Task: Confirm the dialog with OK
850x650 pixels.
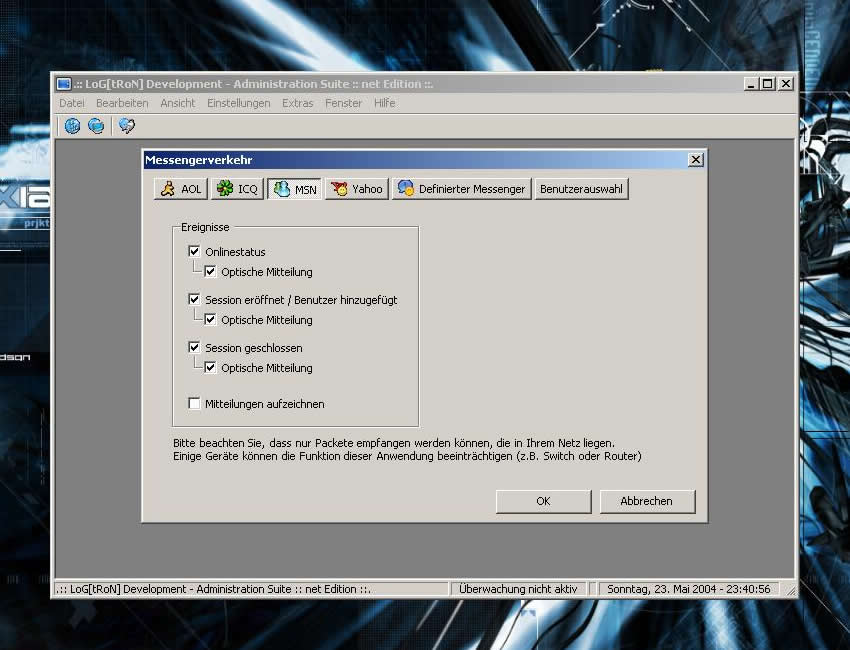Action: pyautogui.click(x=543, y=501)
